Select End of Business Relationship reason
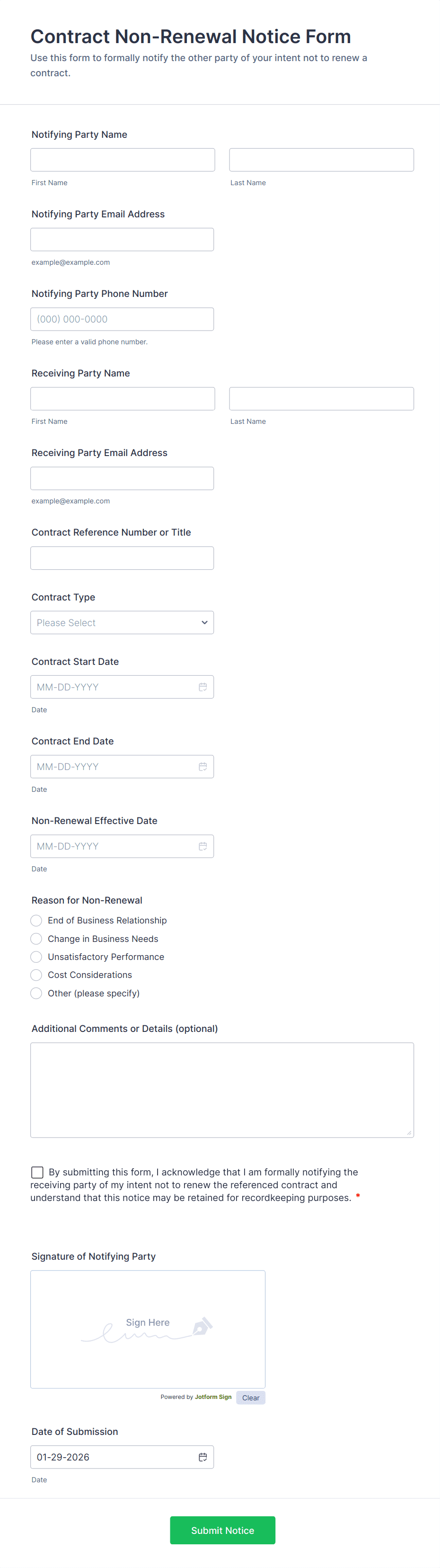The height and width of the screenshot is (1568, 440). click(36, 920)
